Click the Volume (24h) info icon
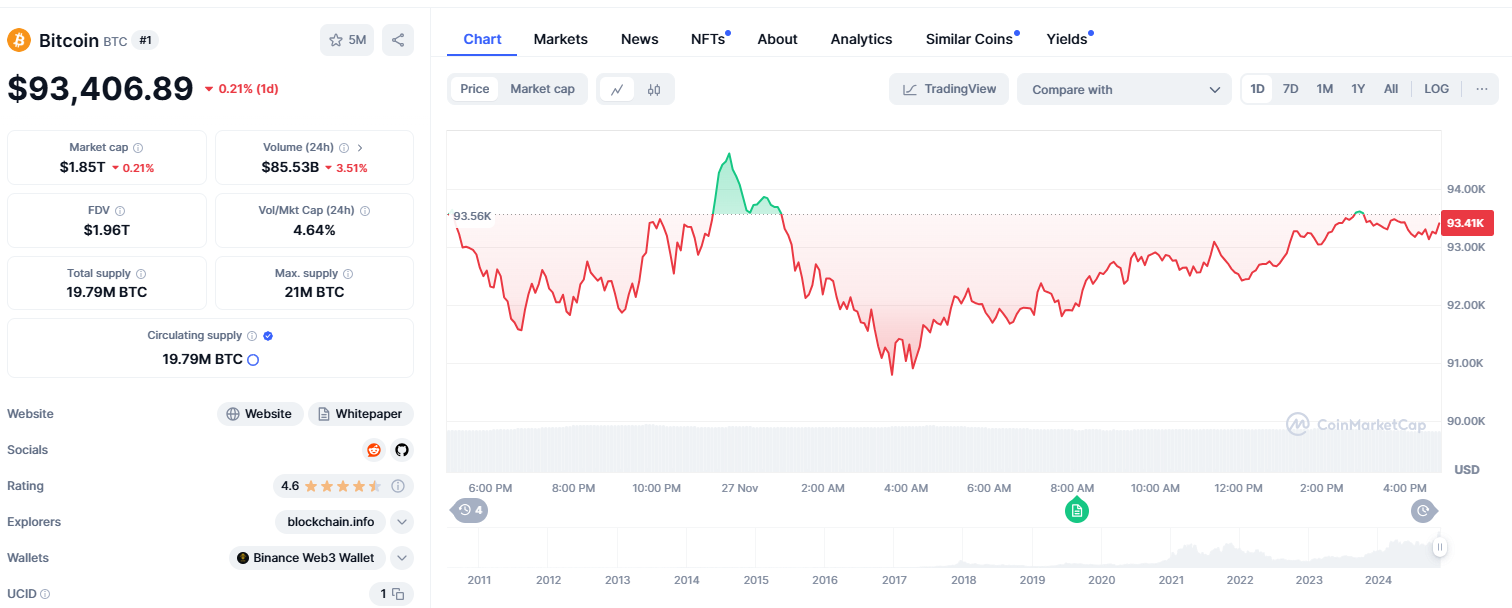The width and height of the screenshot is (1512, 608). point(344,148)
